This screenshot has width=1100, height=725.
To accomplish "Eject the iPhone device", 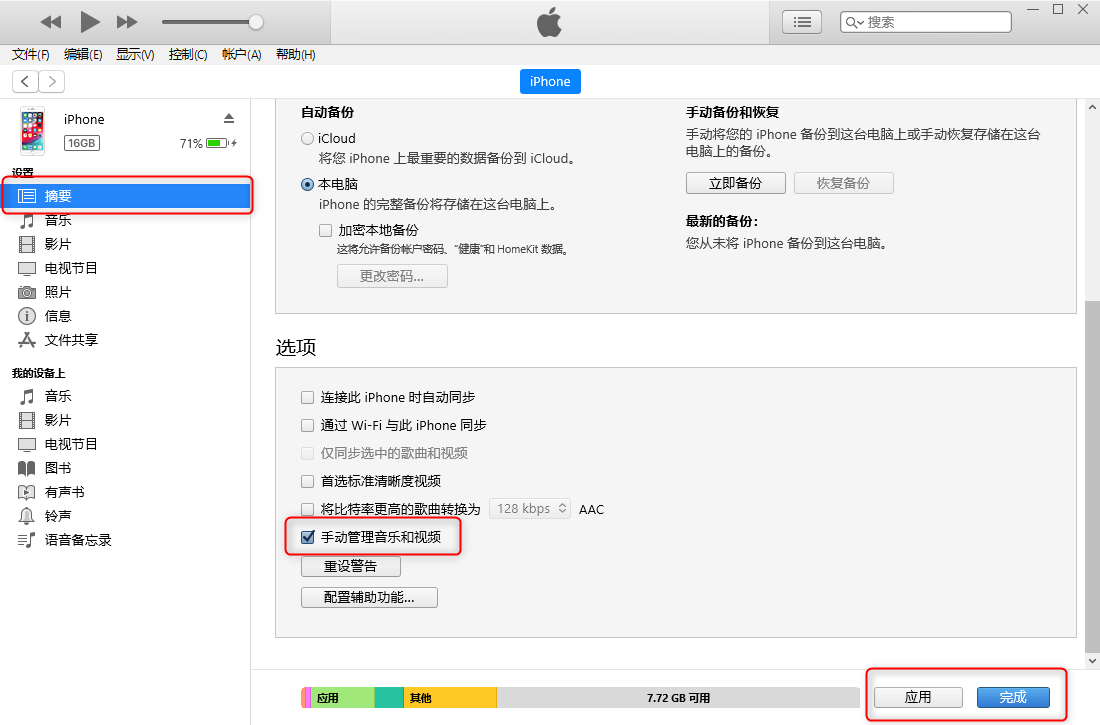I will click(229, 118).
